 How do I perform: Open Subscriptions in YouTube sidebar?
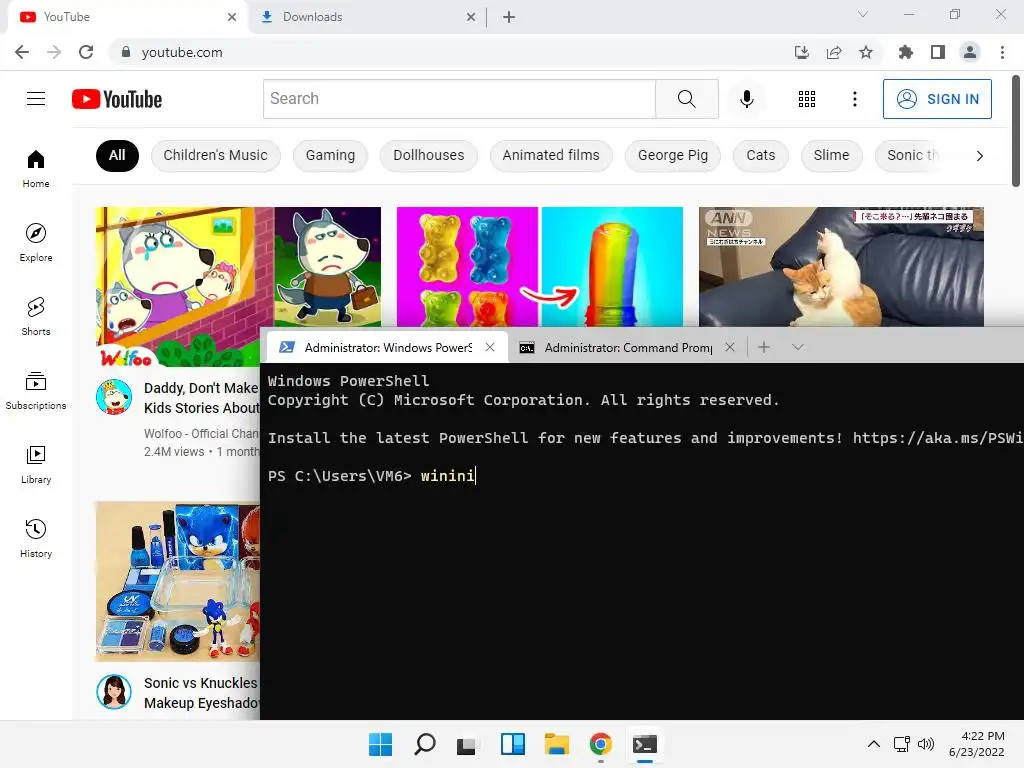tap(36, 390)
